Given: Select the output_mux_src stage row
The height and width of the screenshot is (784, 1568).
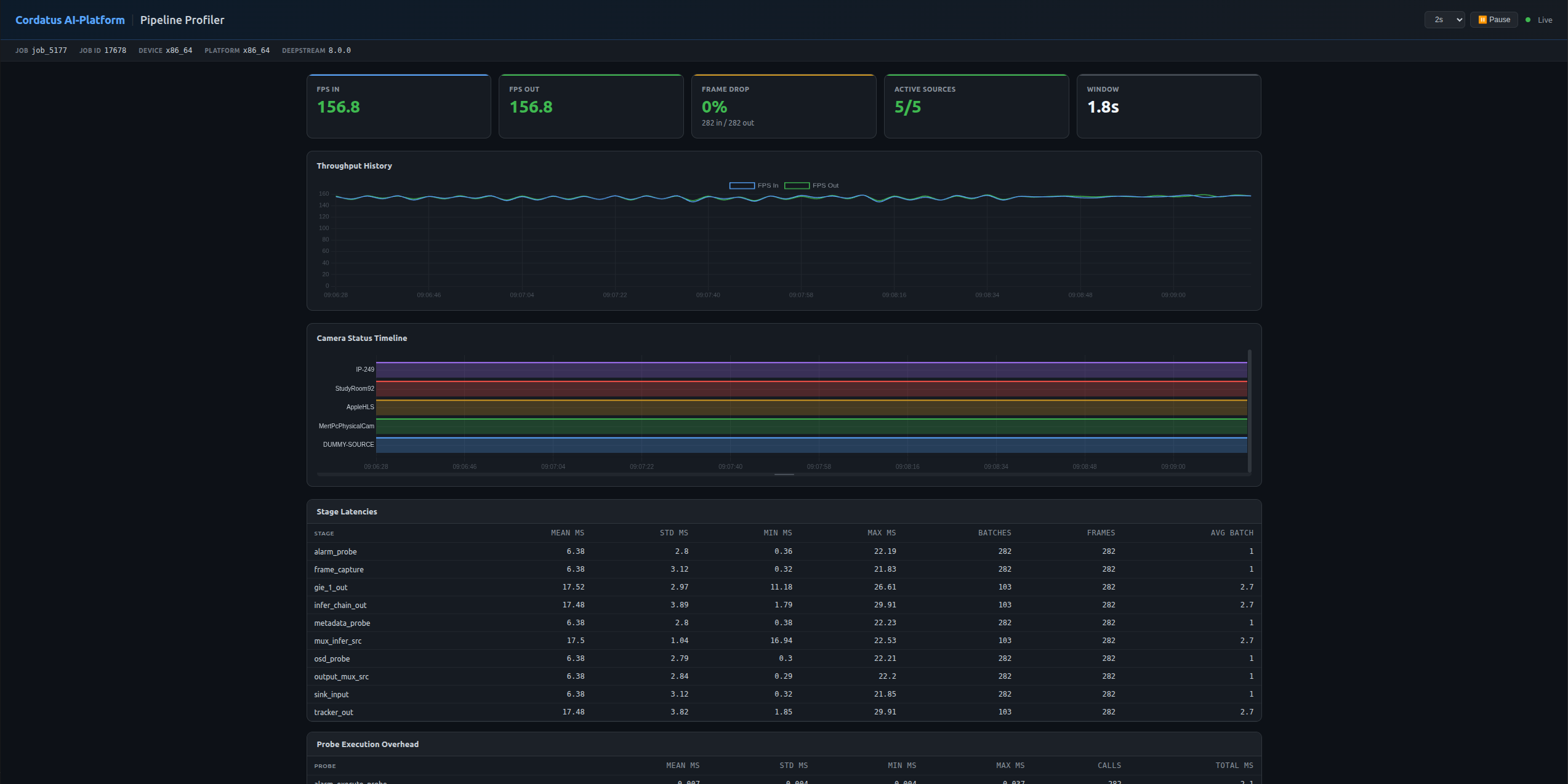Looking at the screenshot, I should [784, 676].
